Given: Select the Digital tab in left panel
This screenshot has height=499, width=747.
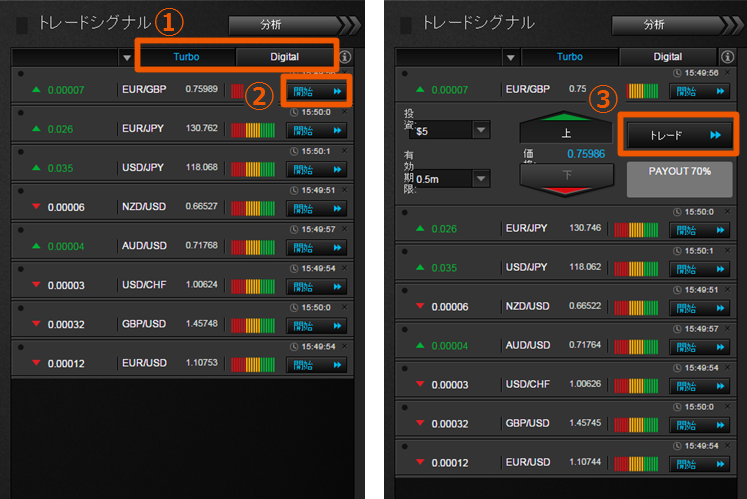Looking at the screenshot, I should (284, 57).
